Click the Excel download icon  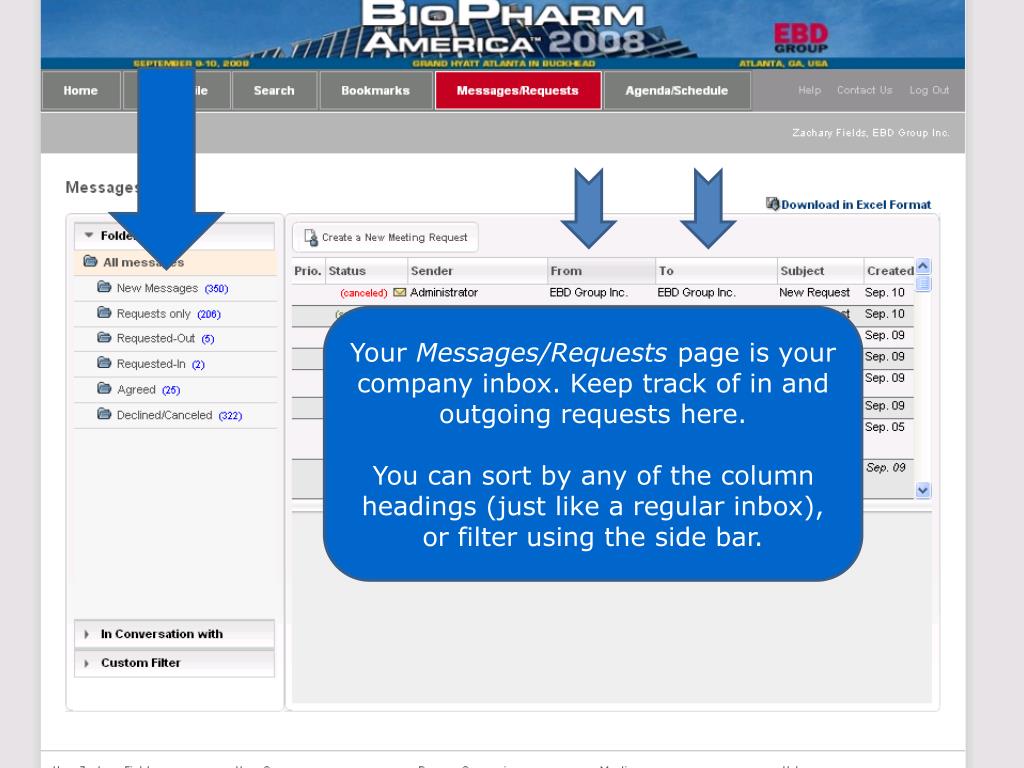[x=773, y=204]
